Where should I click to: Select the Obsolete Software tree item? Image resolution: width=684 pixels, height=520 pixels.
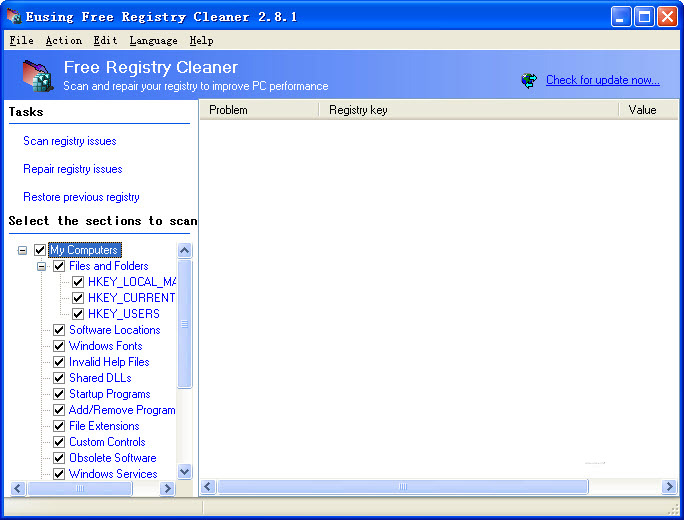pyautogui.click(x=112, y=458)
